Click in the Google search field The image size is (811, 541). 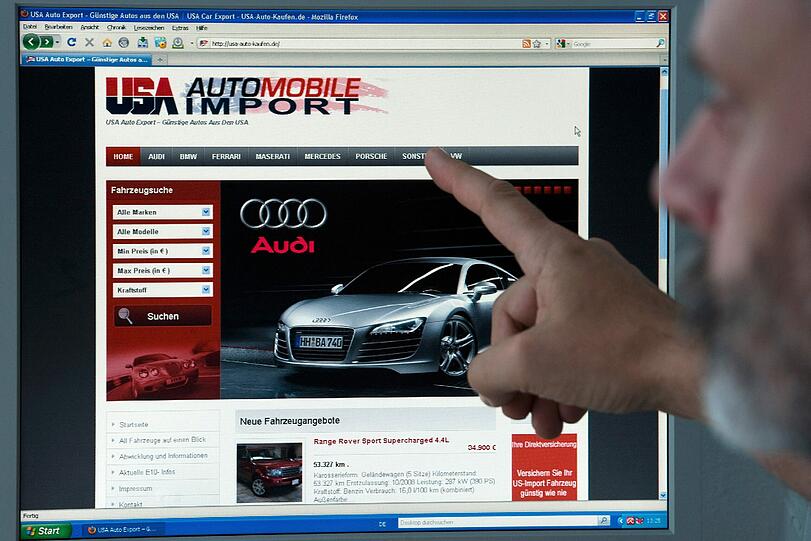click(x=613, y=44)
